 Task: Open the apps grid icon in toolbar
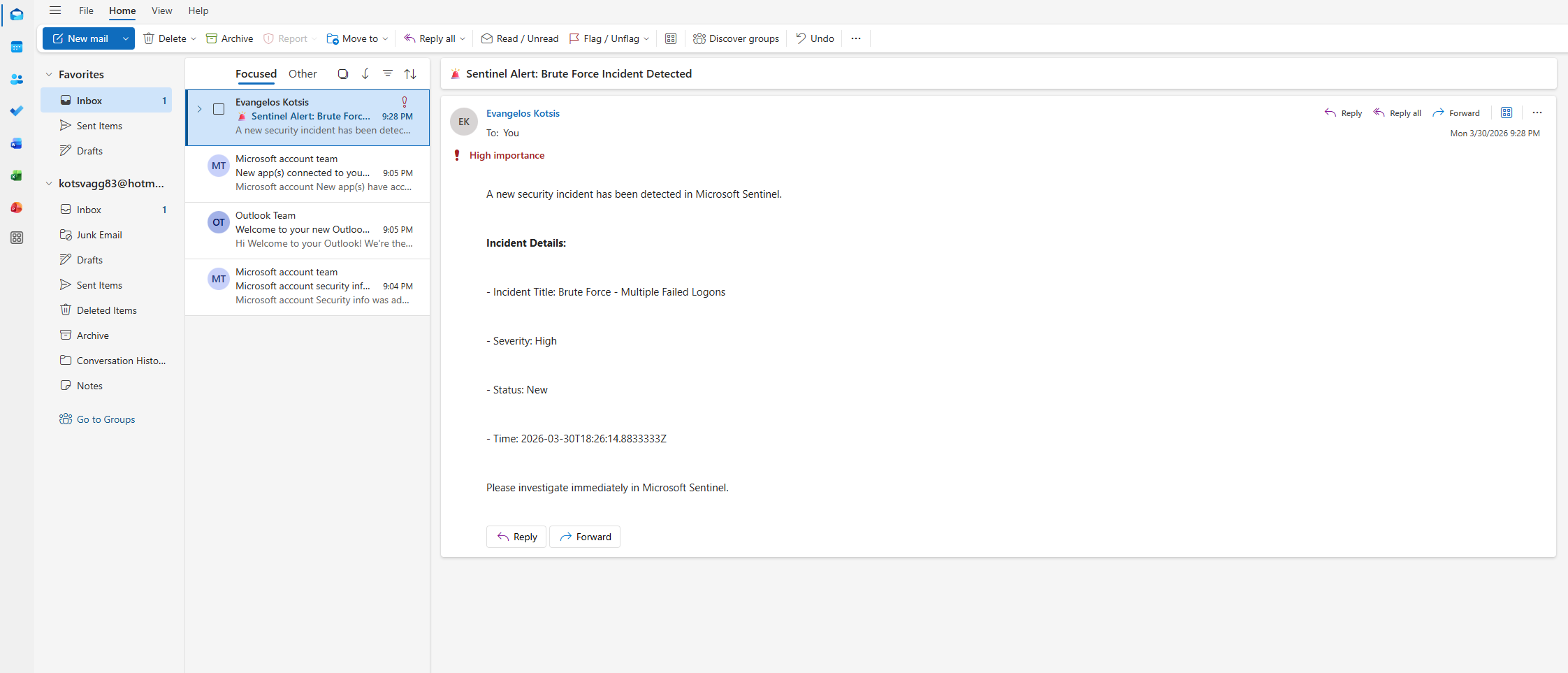(x=671, y=38)
